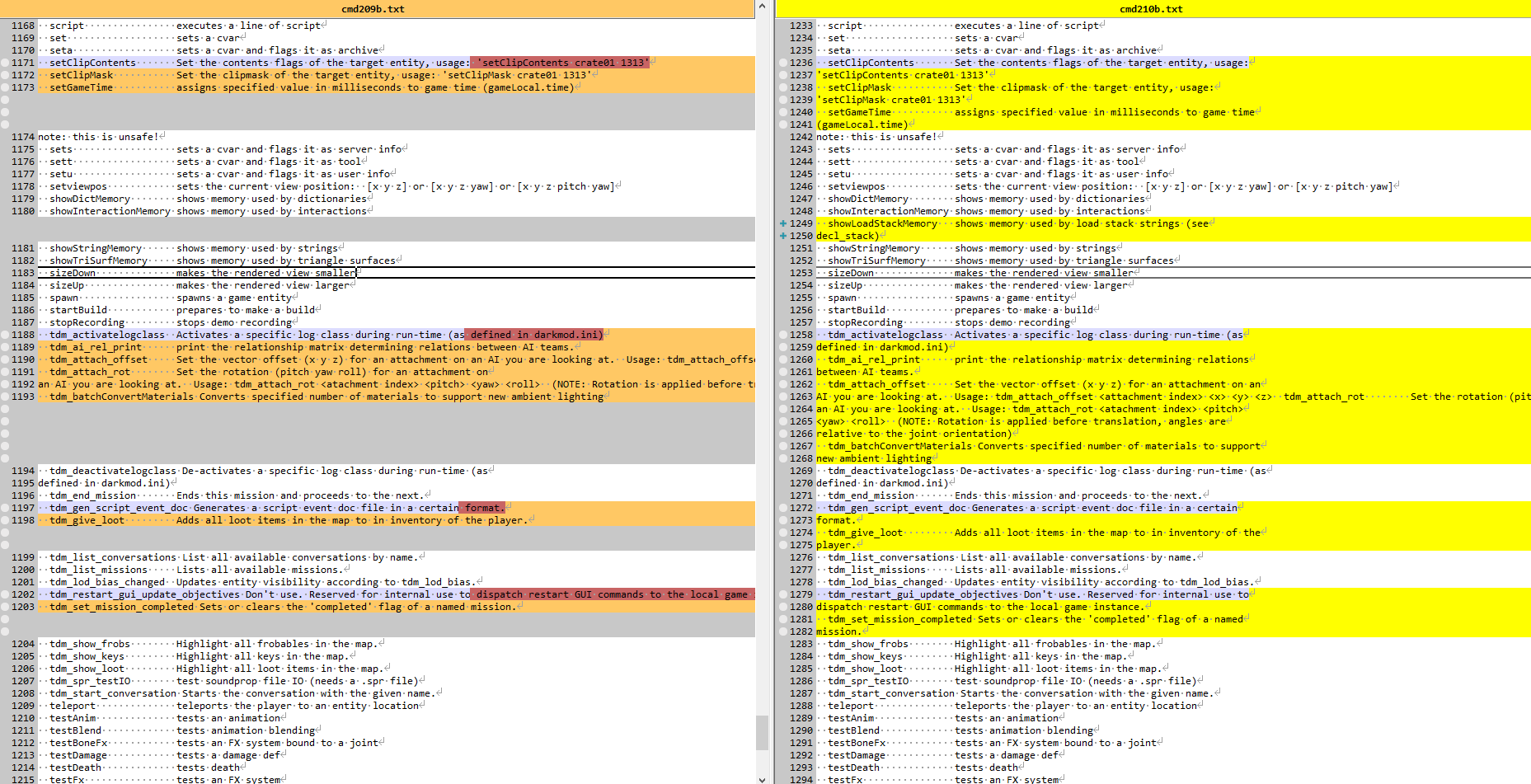The image size is (1531, 784).
Task: Click the left pane's vertical scrollbar thumb
Action: pos(762,731)
